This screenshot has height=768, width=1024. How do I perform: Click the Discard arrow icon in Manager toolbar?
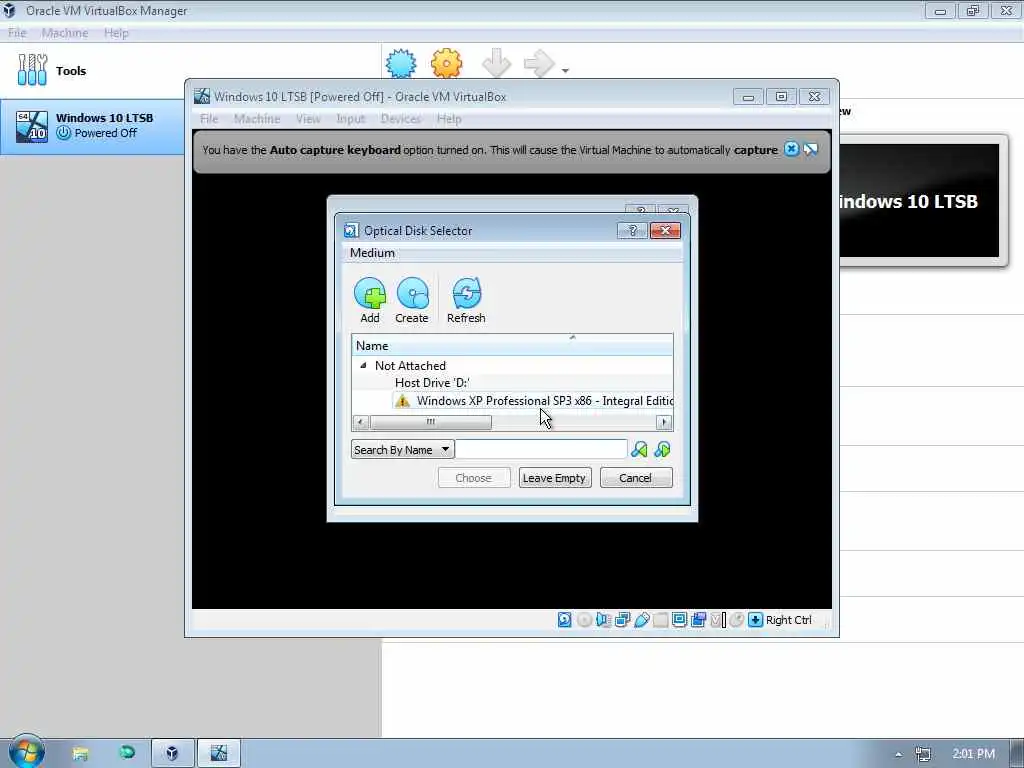click(496, 63)
